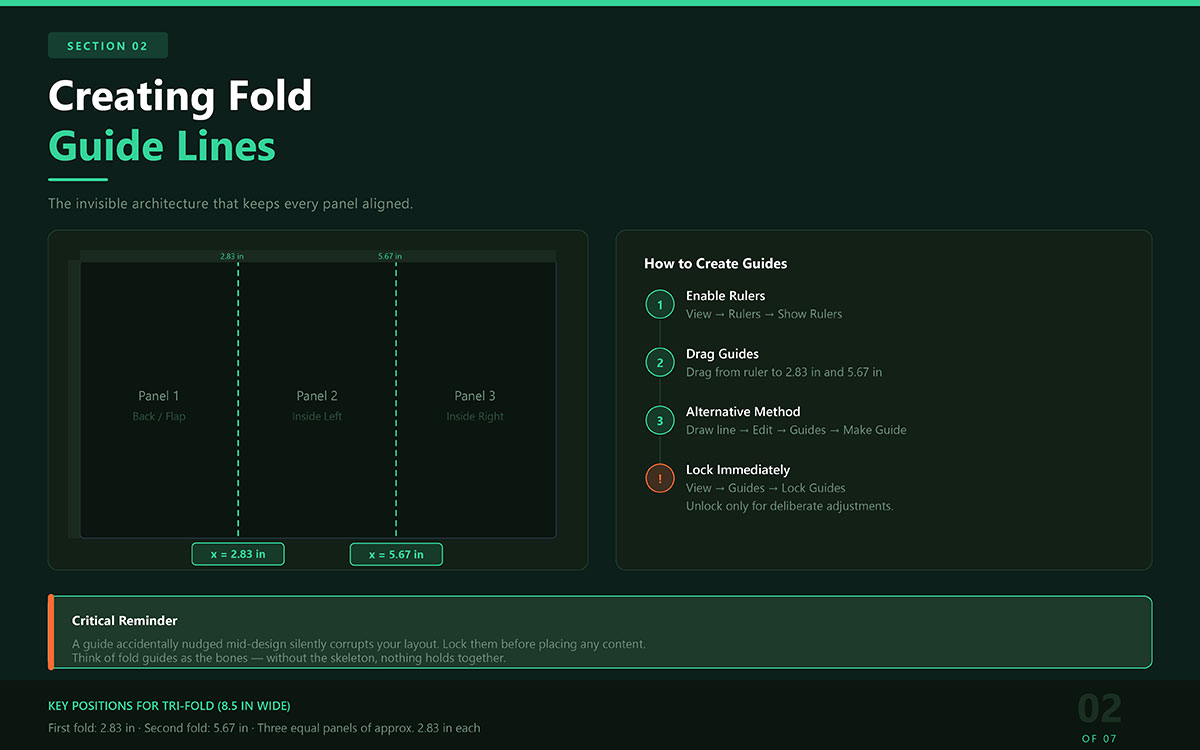The height and width of the screenshot is (750, 1200).
Task: Click Unlock only for deliberate adjustments text
Action: coord(790,506)
